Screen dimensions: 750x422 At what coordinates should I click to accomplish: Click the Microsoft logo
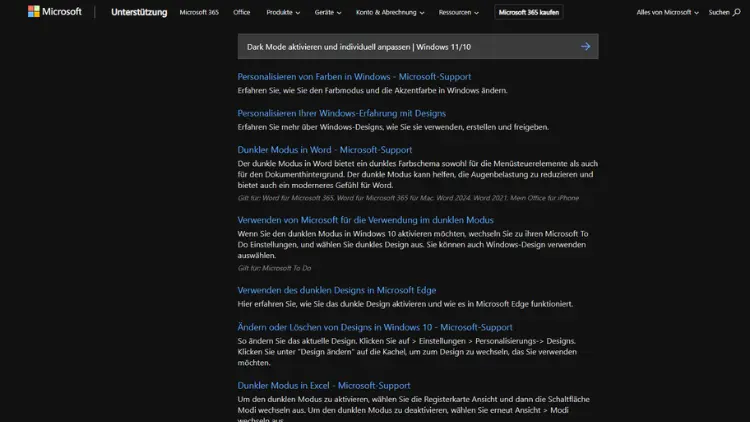click(x=55, y=11)
